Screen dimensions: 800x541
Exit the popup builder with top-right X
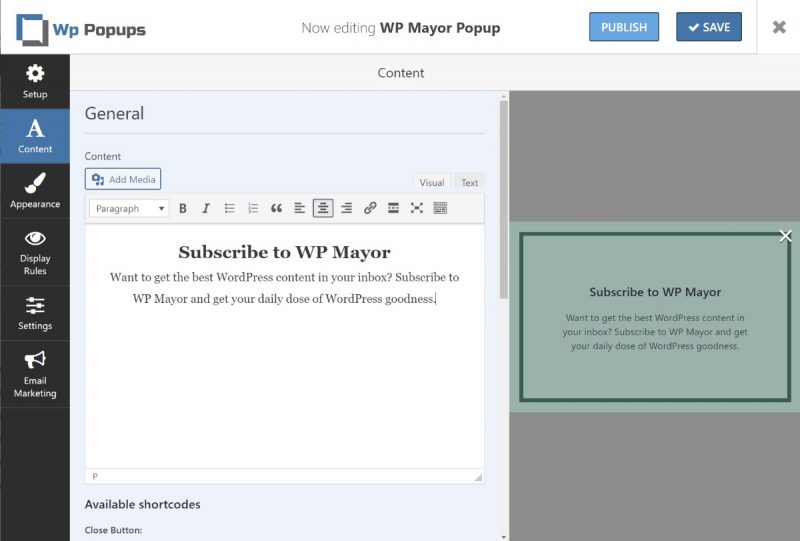tap(779, 27)
